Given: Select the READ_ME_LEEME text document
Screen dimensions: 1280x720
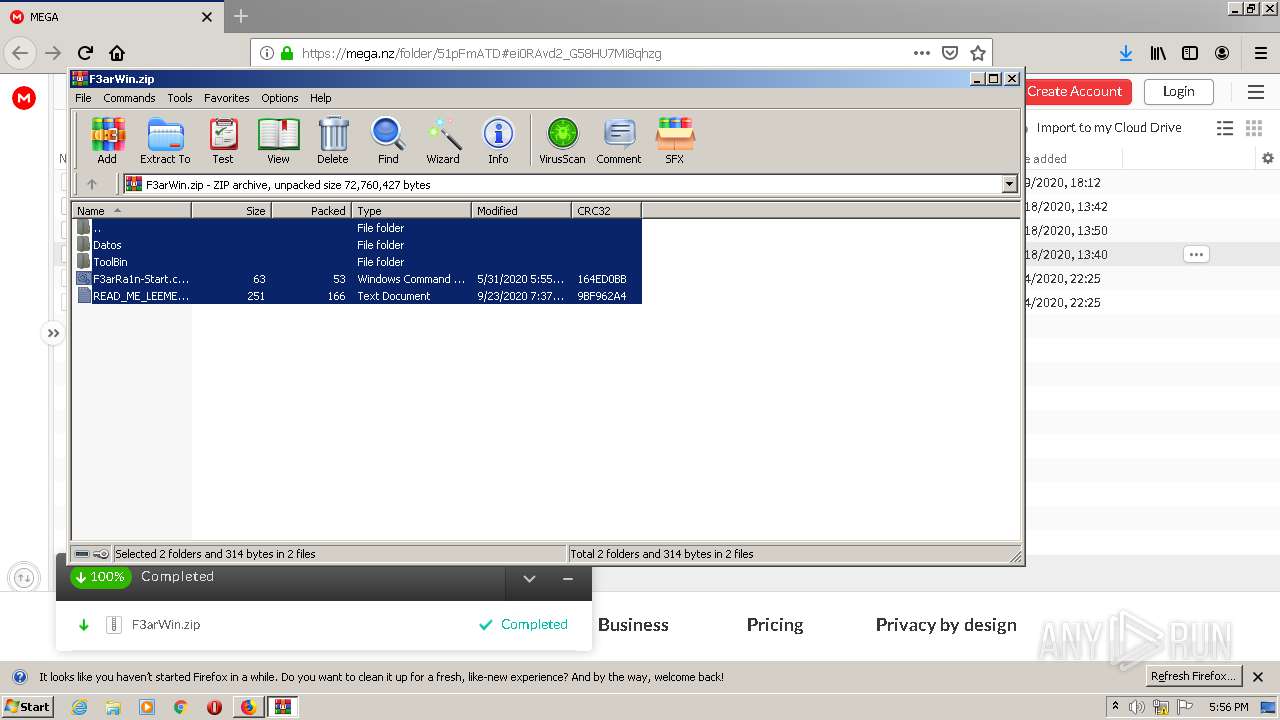Looking at the screenshot, I should 357,296.
